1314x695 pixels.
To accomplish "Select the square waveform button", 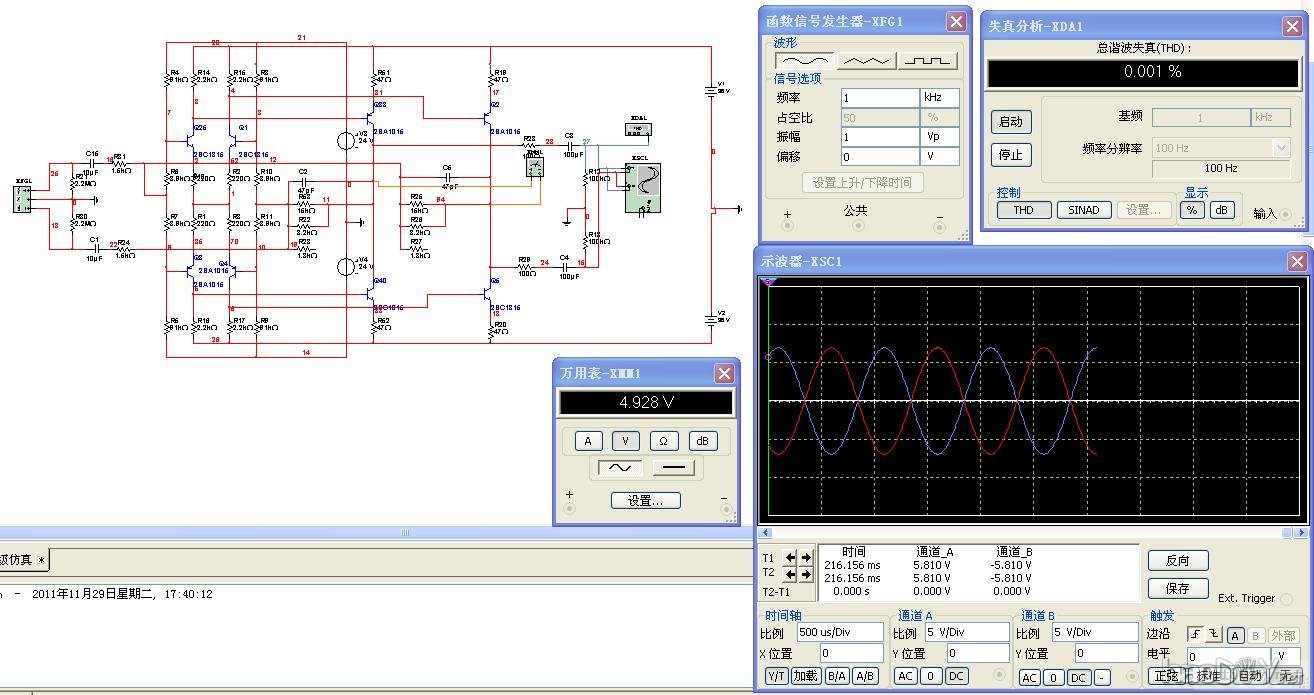I will tap(927, 61).
